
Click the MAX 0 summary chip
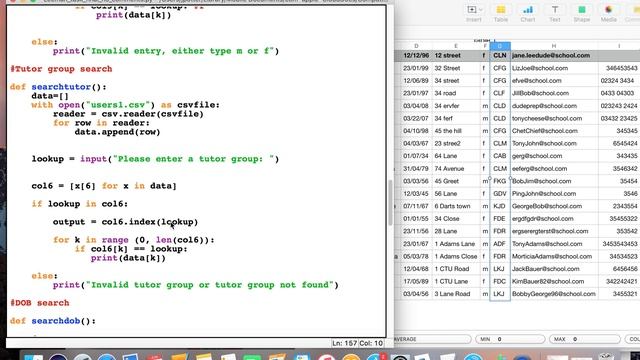coord(584,339)
